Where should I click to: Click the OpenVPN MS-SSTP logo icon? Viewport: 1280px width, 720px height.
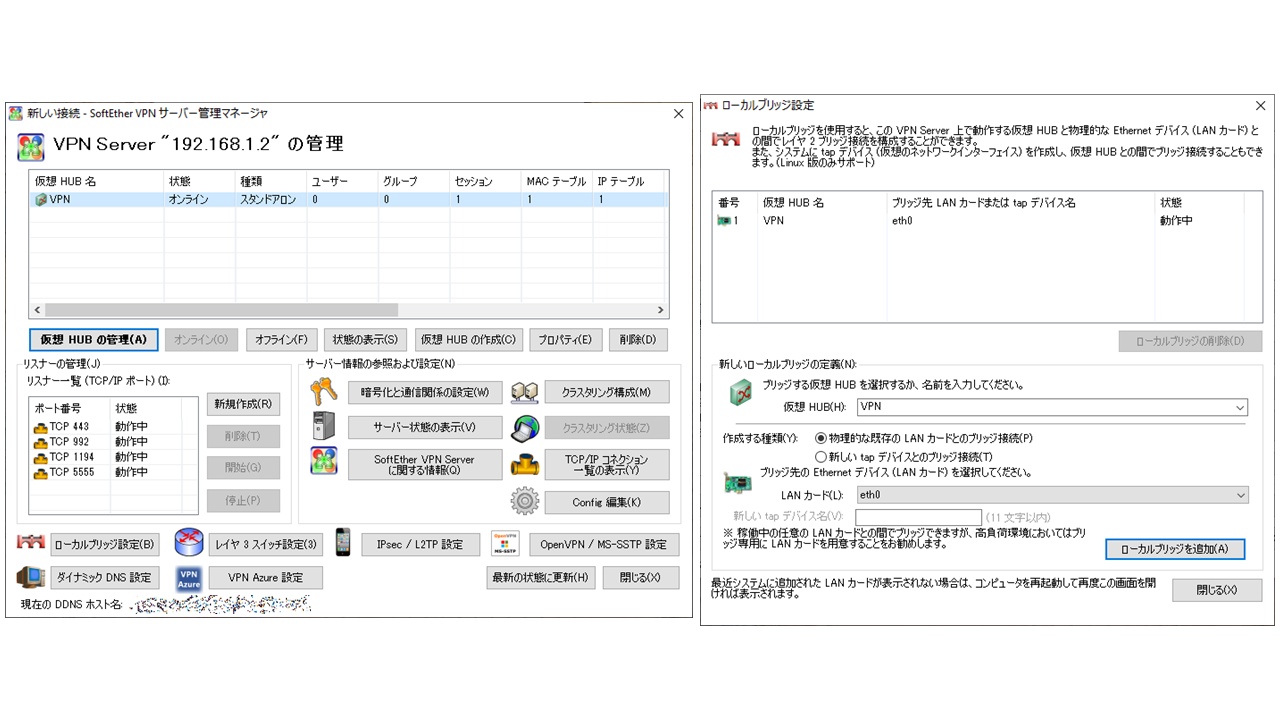point(505,543)
